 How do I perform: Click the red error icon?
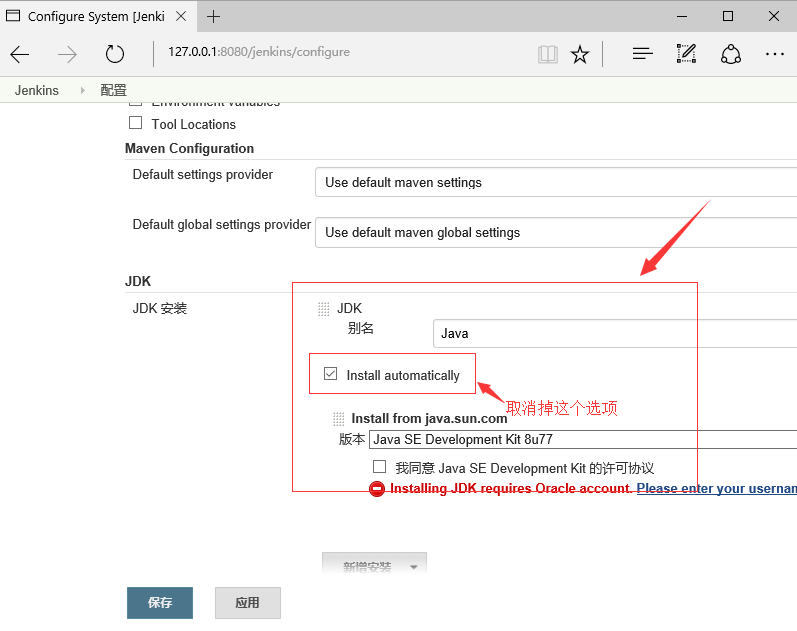pyautogui.click(x=377, y=489)
